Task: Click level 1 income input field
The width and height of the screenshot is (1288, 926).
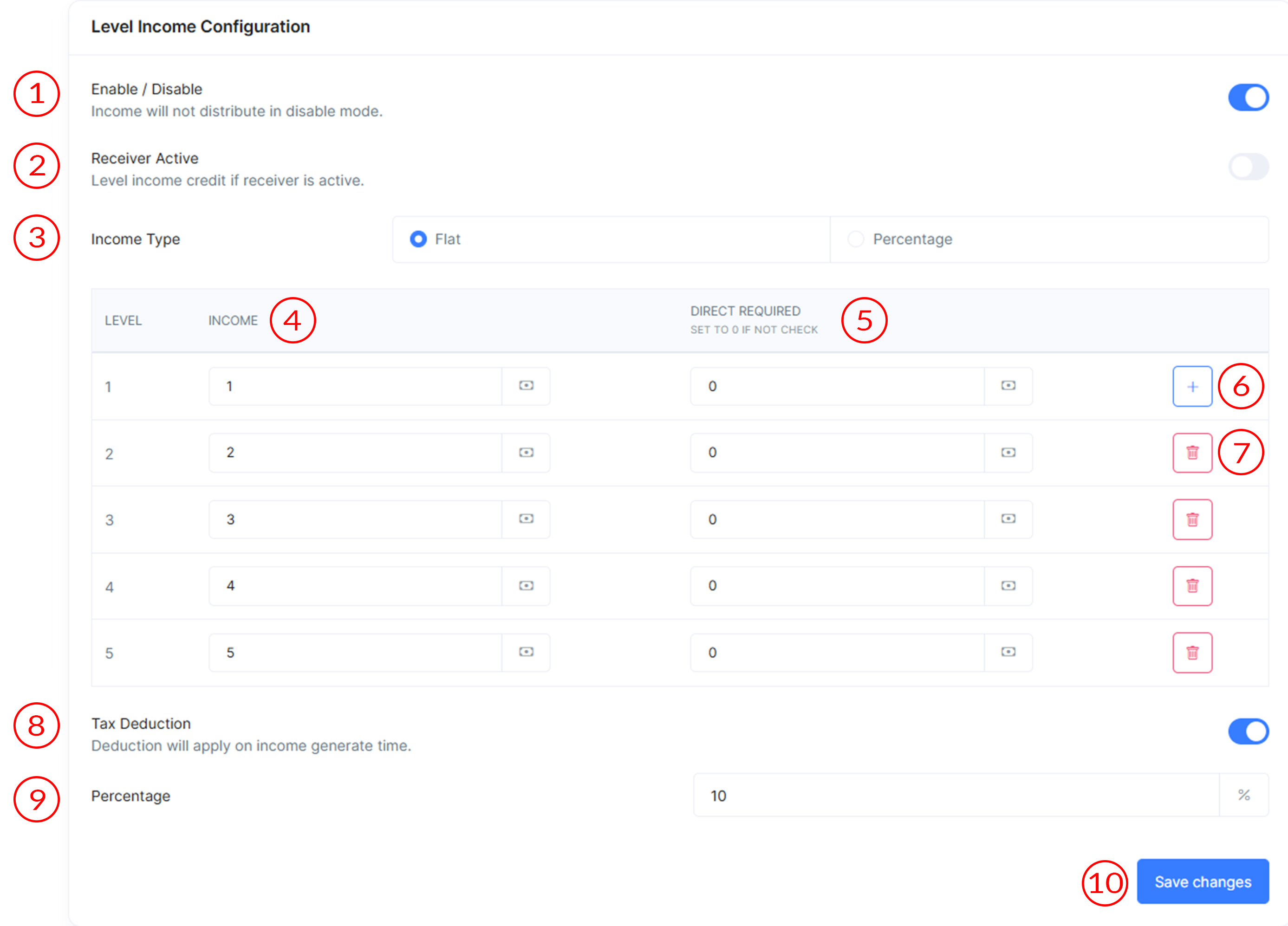Action: coord(355,386)
